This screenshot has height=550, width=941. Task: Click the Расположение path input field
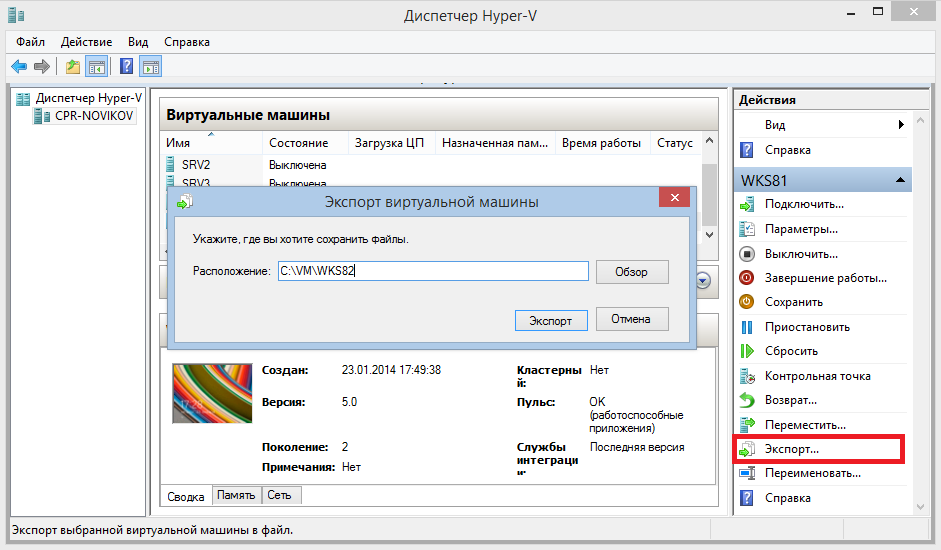click(433, 272)
